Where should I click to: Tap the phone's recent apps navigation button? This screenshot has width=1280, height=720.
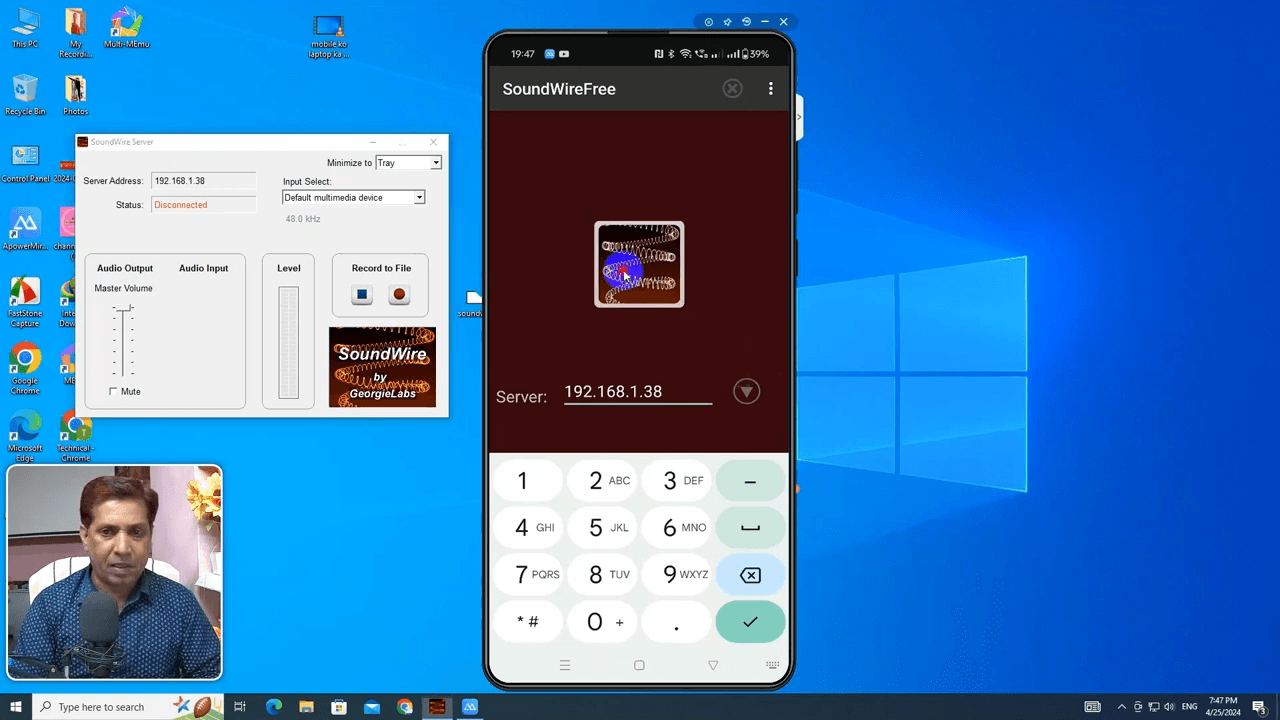coord(565,665)
